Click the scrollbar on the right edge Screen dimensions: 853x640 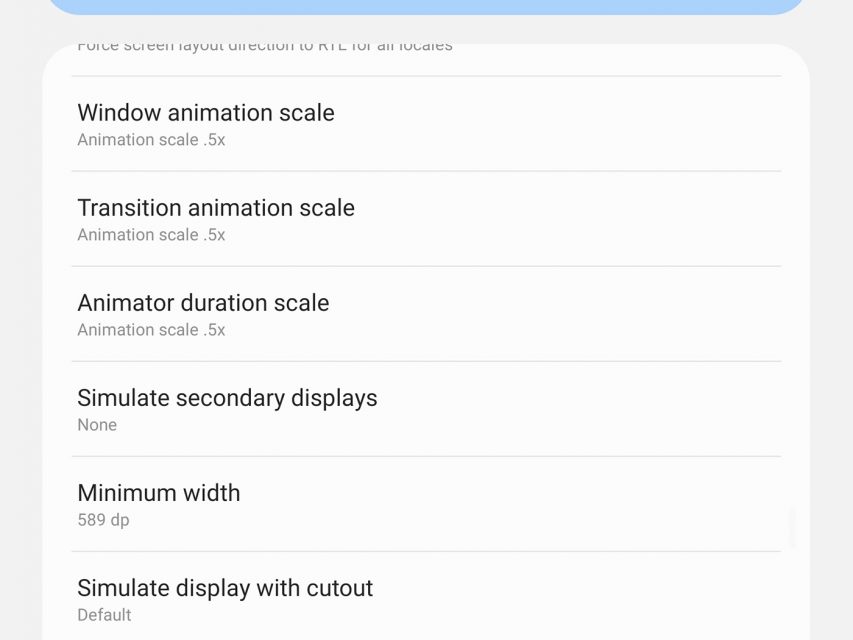(792, 527)
